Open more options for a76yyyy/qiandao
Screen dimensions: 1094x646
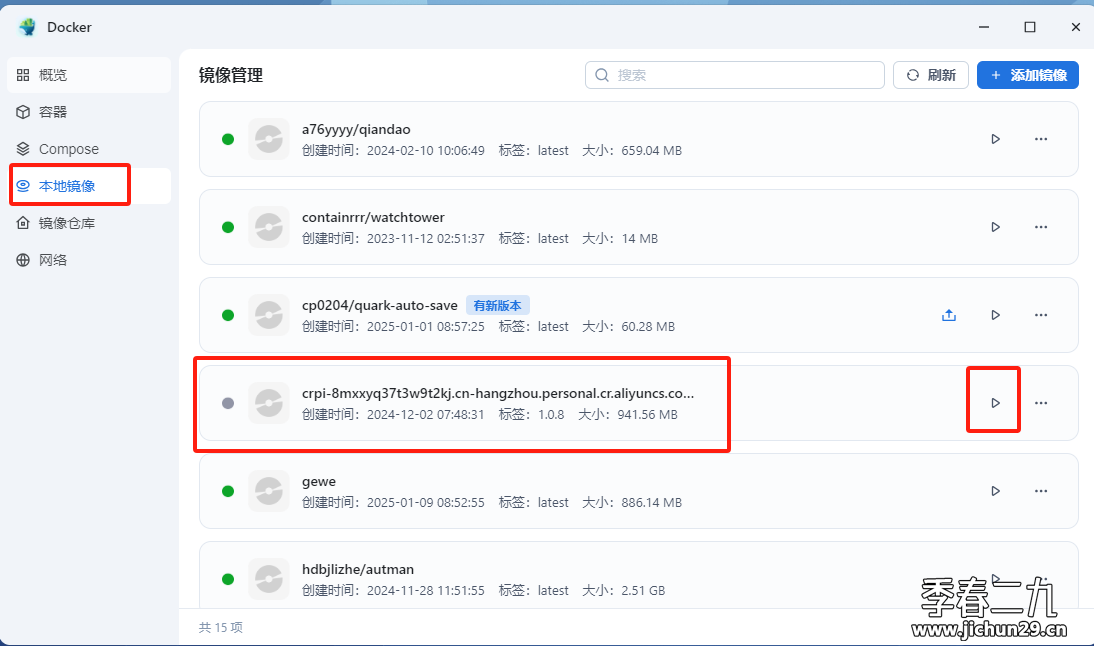[1041, 139]
